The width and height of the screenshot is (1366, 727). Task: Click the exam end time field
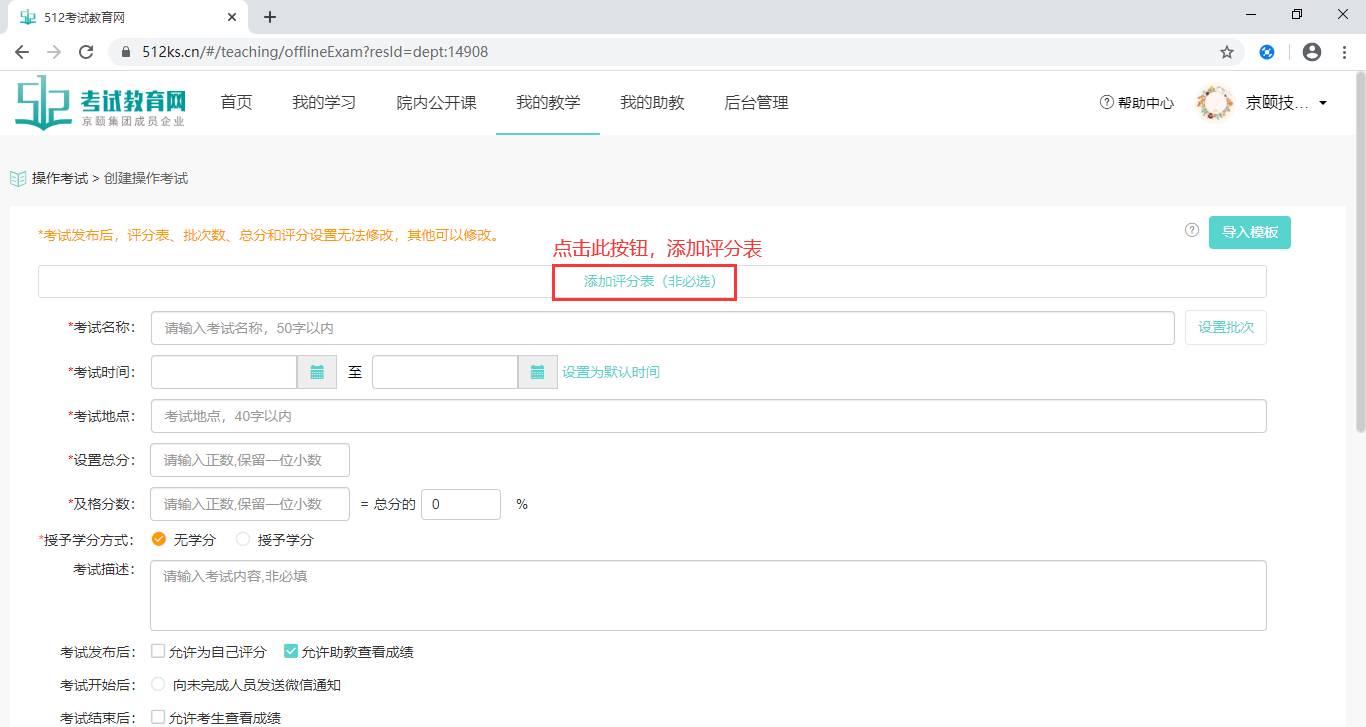click(445, 372)
